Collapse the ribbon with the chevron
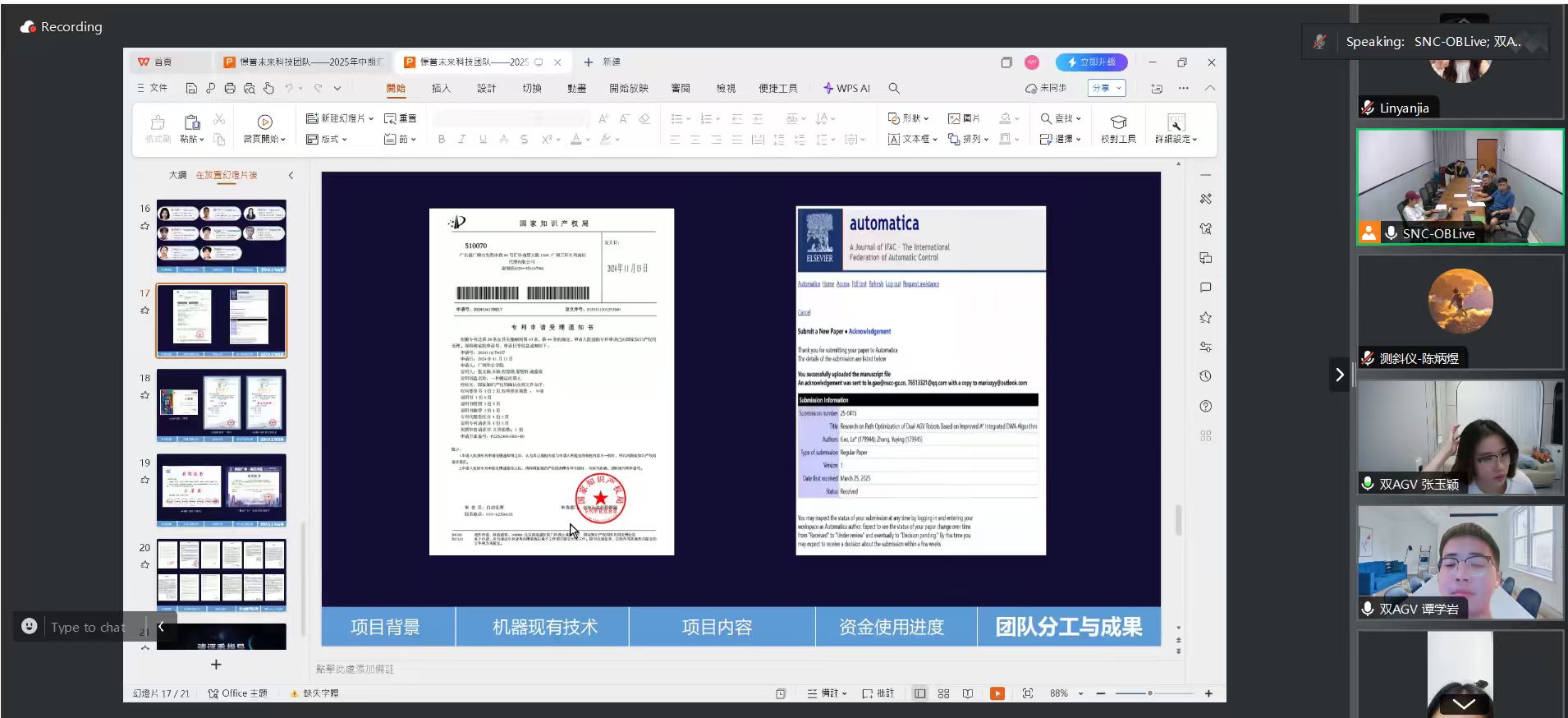Screen dimensions: 1568x718 (1210, 88)
